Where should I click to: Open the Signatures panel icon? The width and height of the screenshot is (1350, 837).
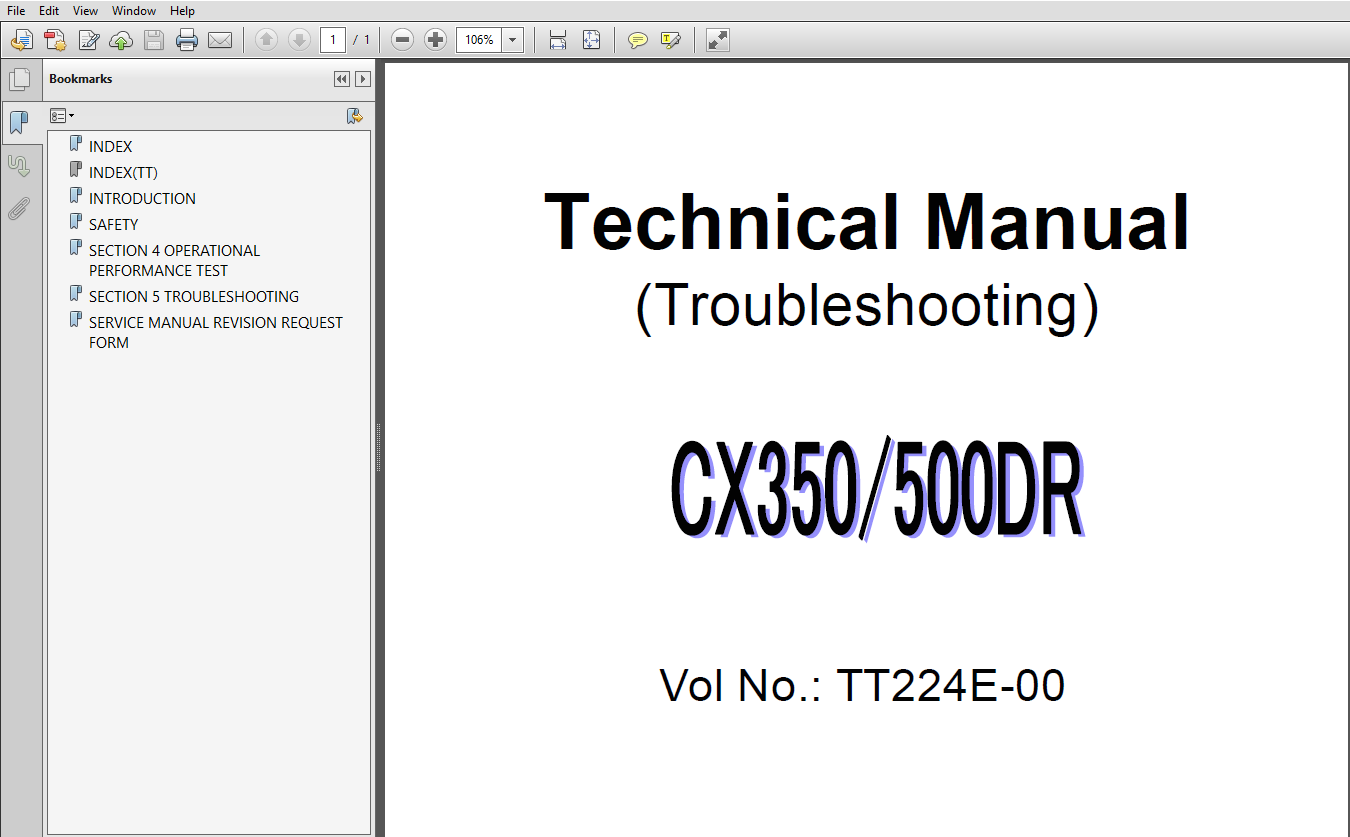(19, 166)
